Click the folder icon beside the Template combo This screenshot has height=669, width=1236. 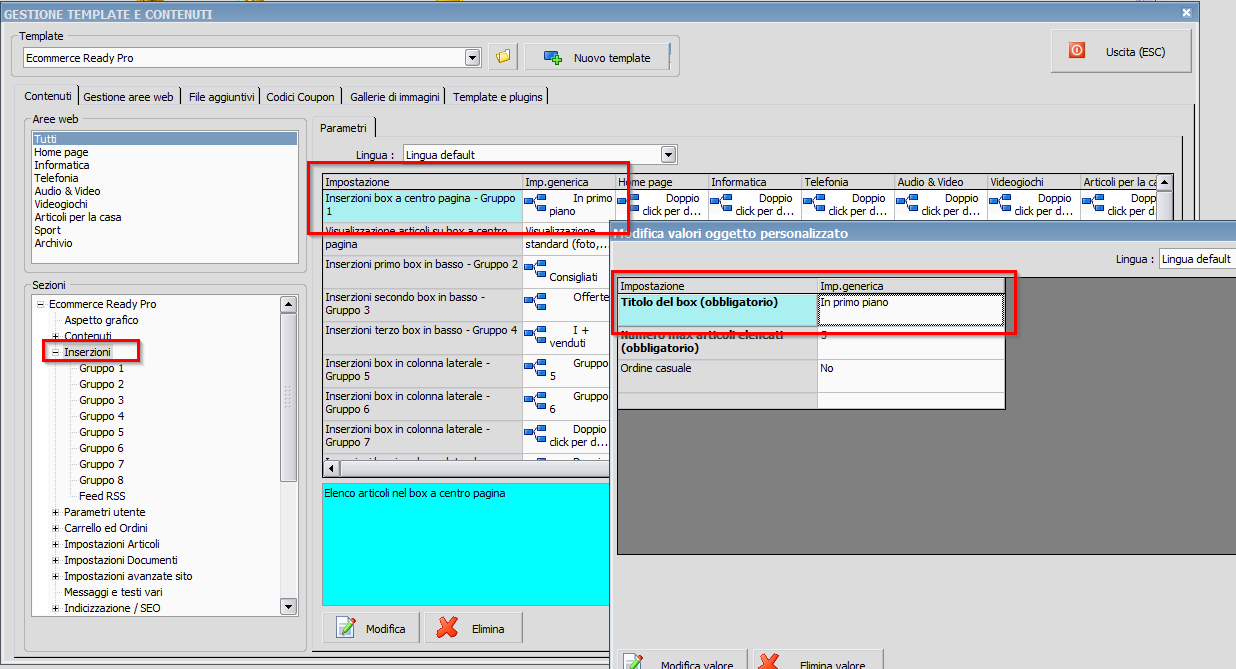point(503,57)
